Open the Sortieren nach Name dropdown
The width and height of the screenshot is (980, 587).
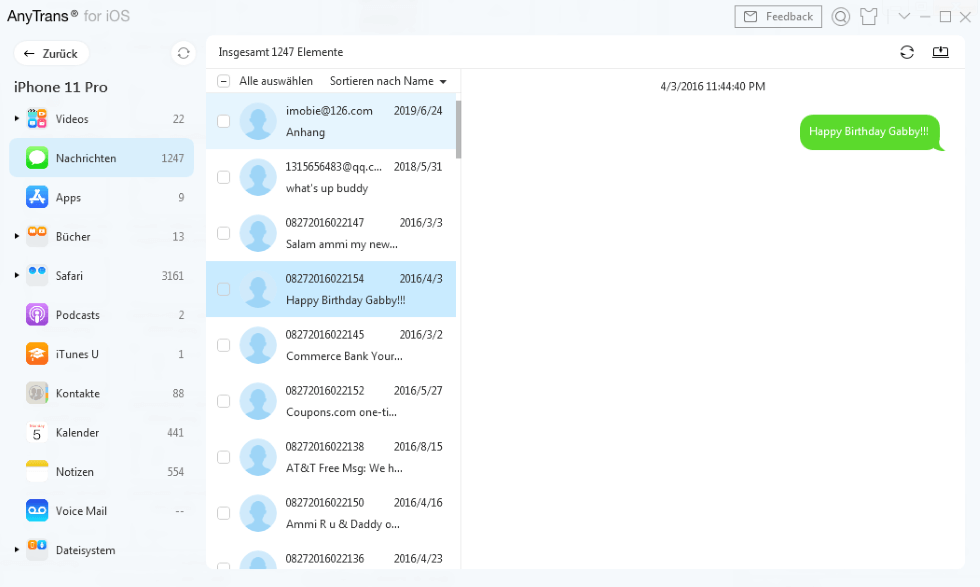coord(388,81)
